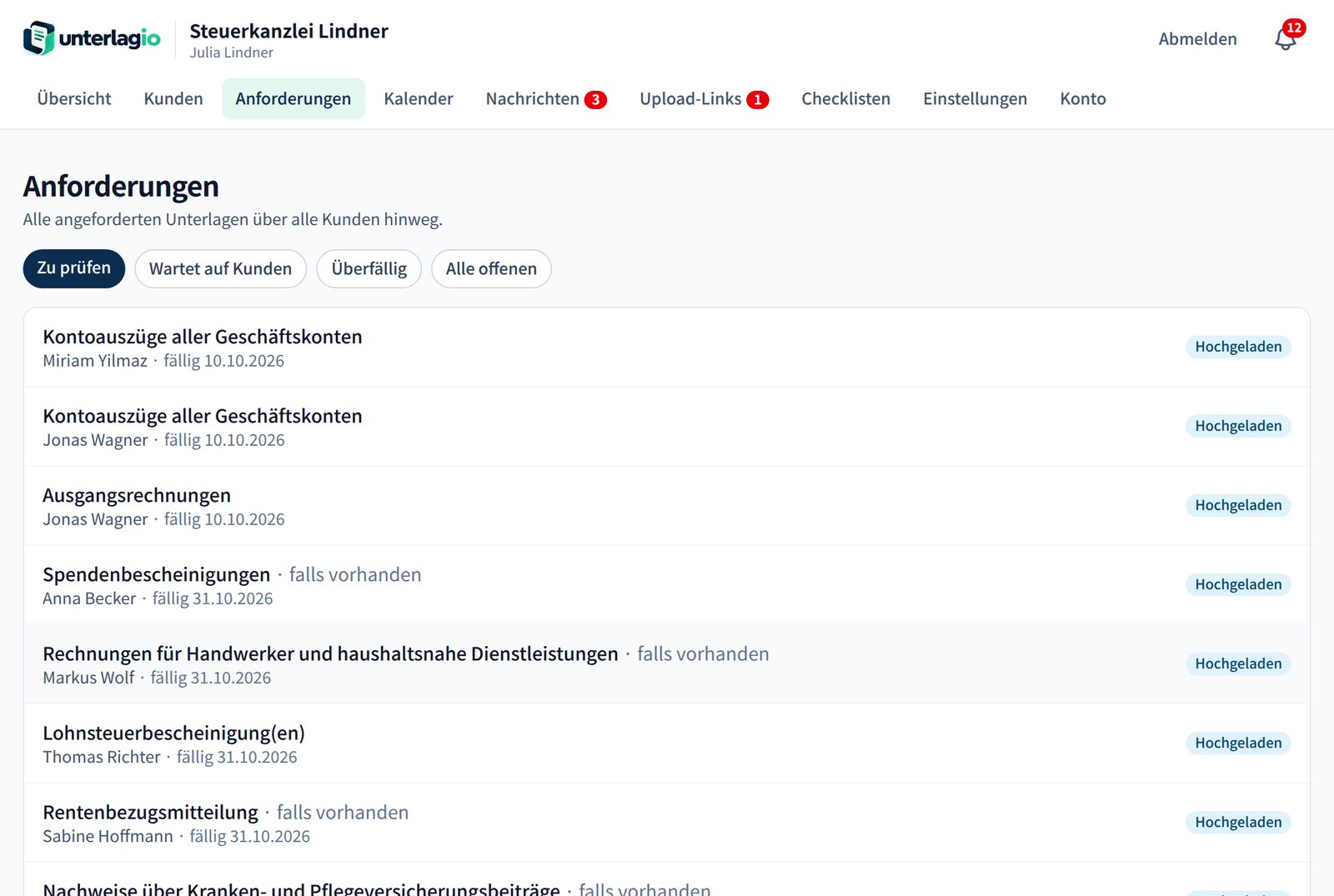
Task: Open the notifications bell
Action: [x=1286, y=38]
